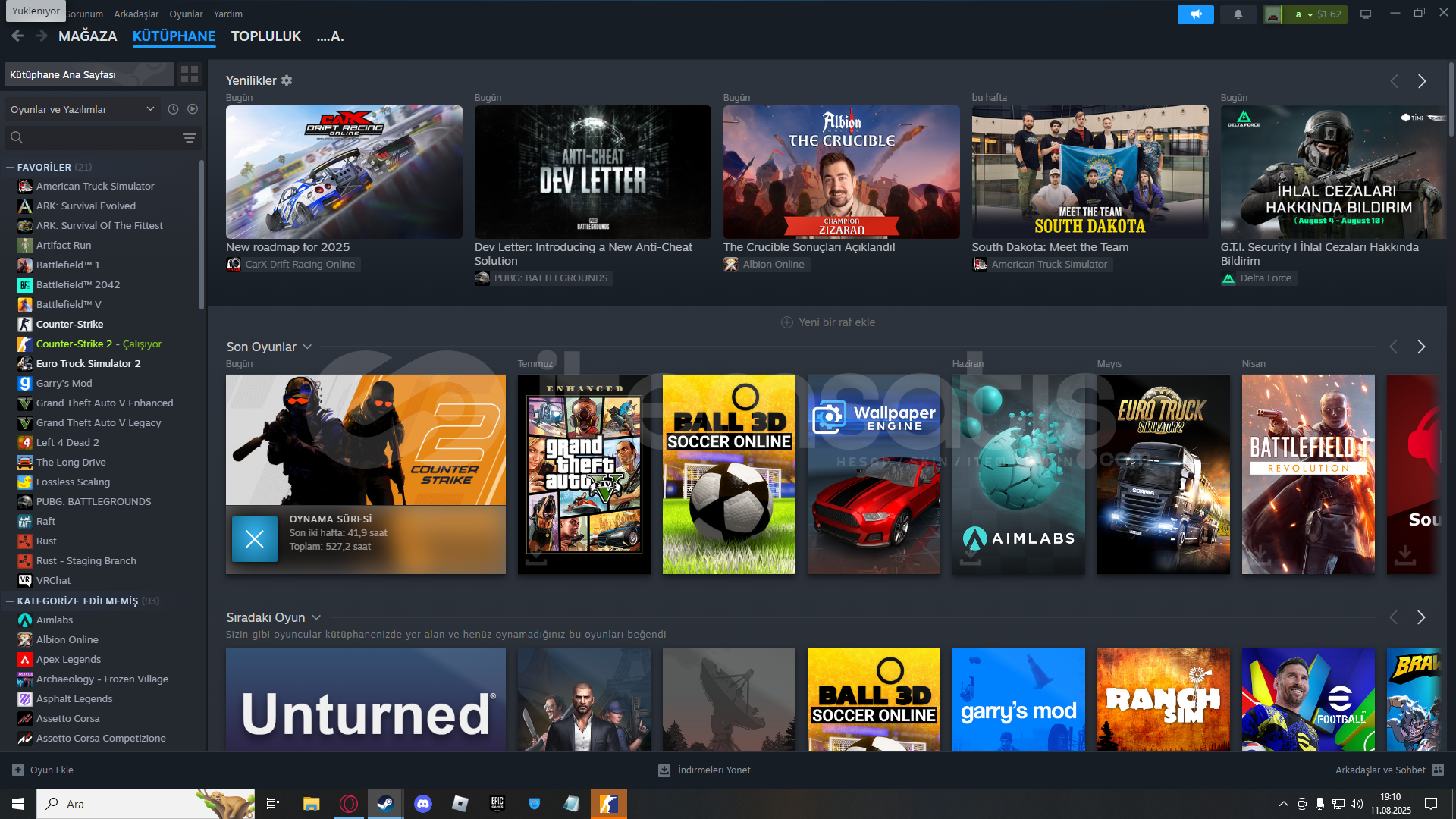Open PUBG: BATTLEGROUNDS news tag
The height and width of the screenshot is (819, 1456).
click(x=543, y=278)
